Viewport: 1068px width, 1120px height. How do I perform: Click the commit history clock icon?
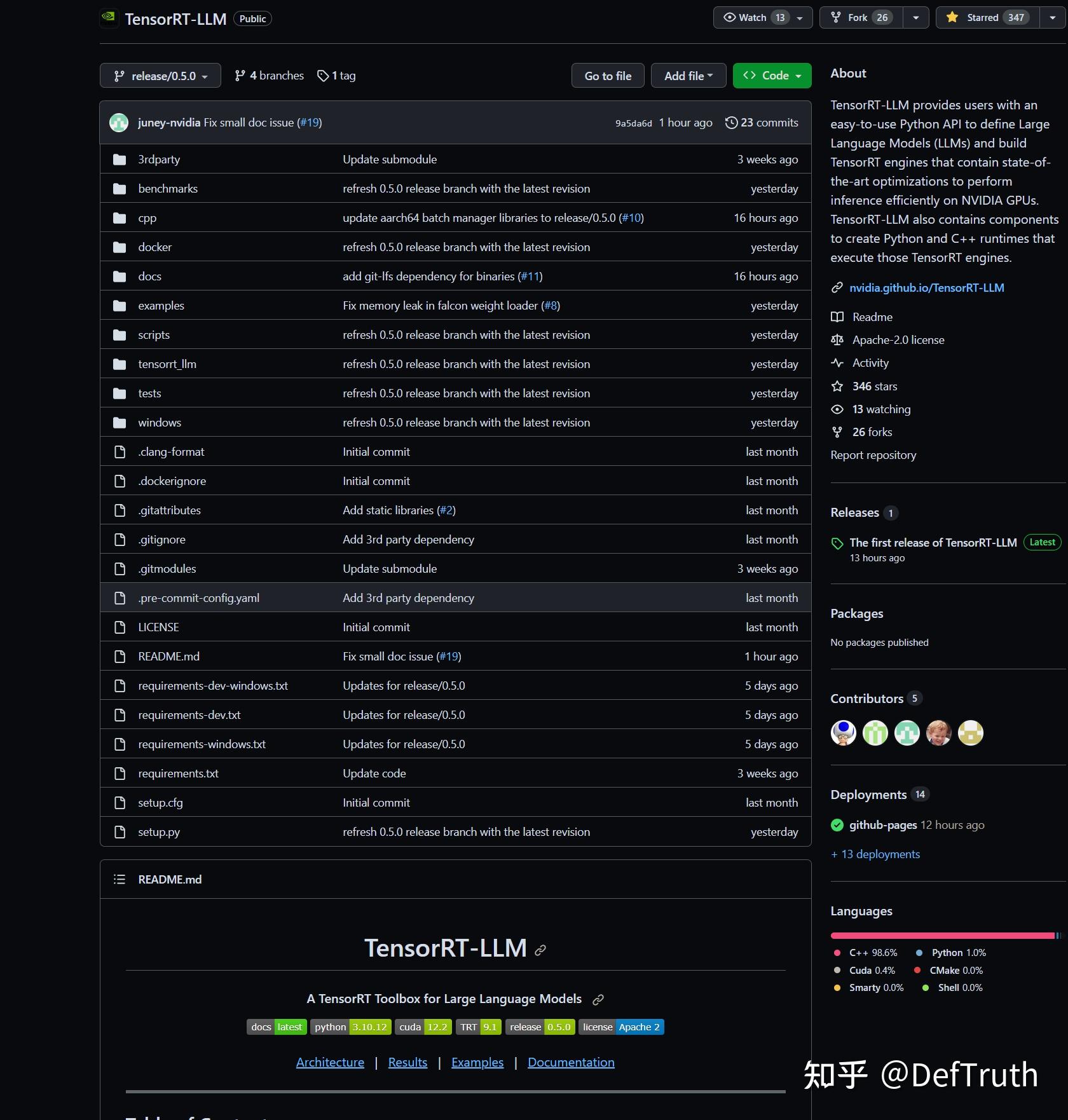coord(731,123)
